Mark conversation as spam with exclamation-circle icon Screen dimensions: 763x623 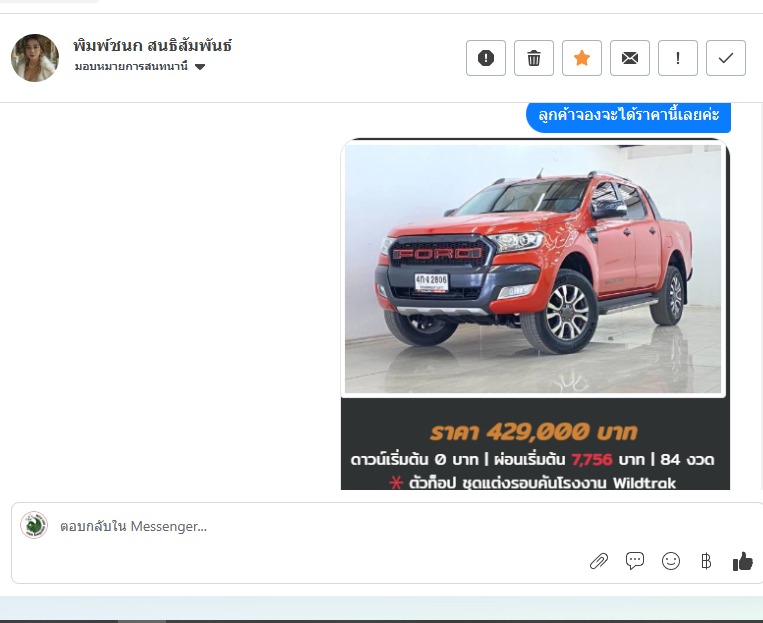[486, 58]
